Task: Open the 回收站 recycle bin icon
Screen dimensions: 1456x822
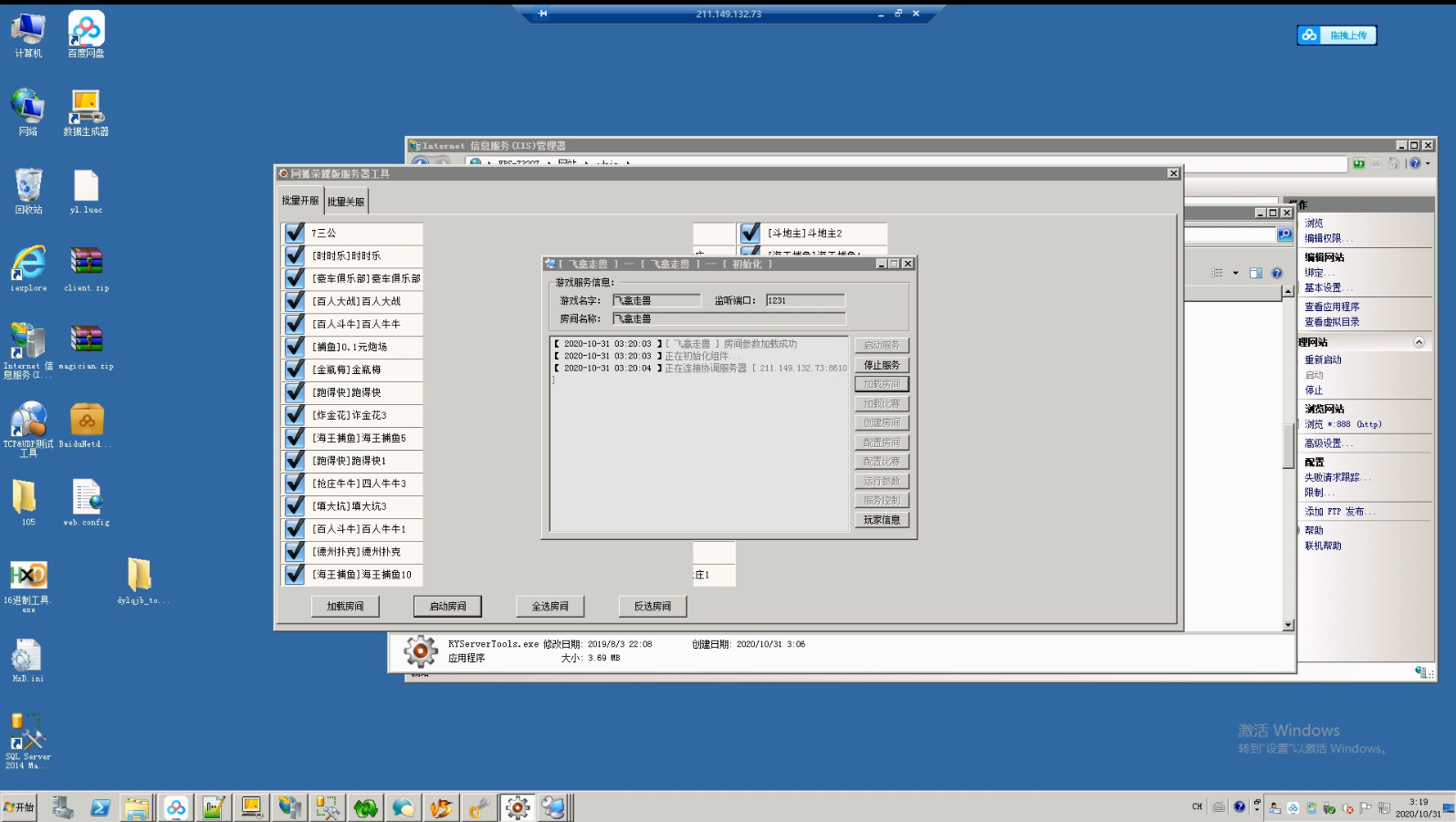Action: [x=28, y=189]
